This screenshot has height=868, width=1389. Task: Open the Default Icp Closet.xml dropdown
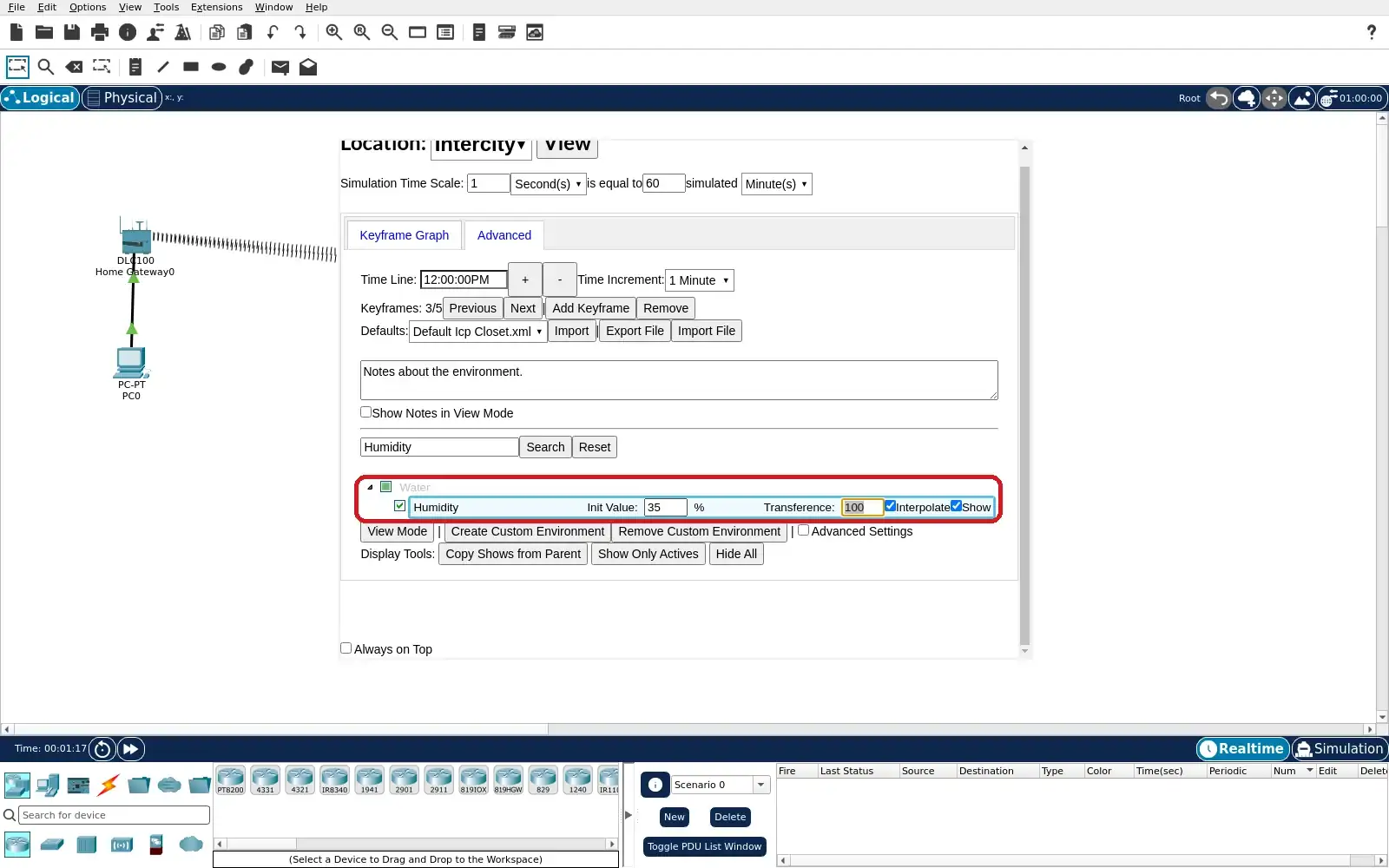pos(477,332)
